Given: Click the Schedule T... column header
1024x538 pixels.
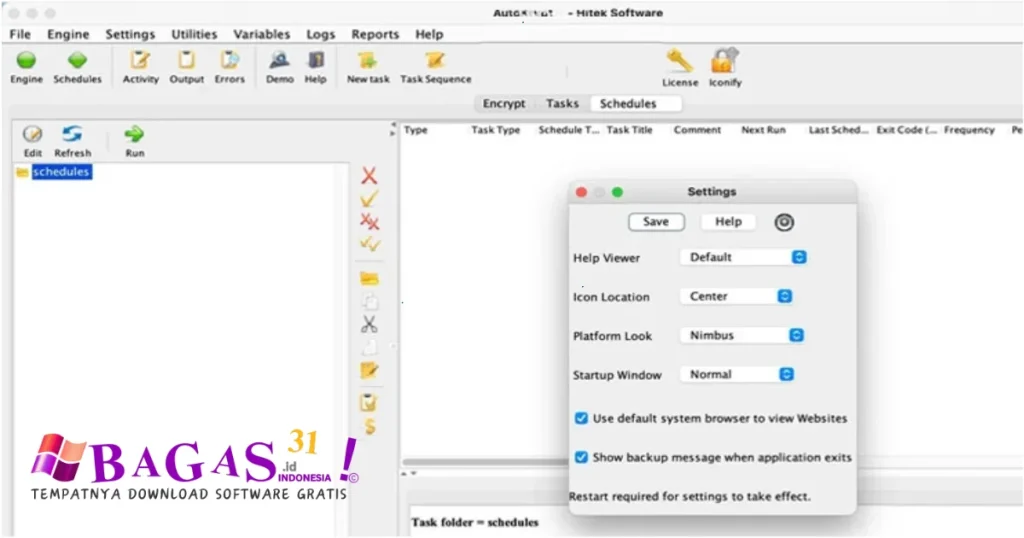Looking at the screenshot, I should tap(568, 130).
